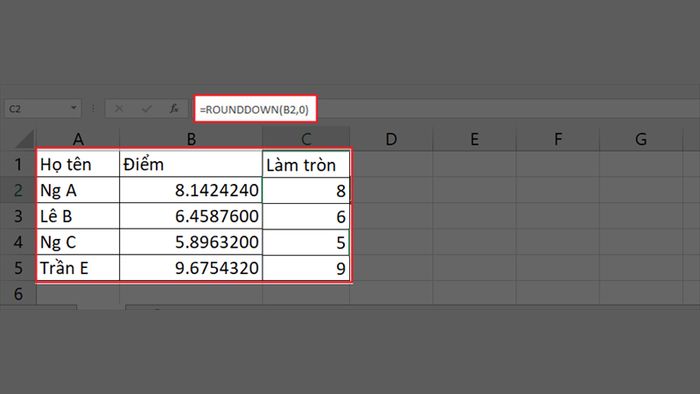The image size is (700, 394).
Task: Select column A header
Action: (x=78, y=139)
